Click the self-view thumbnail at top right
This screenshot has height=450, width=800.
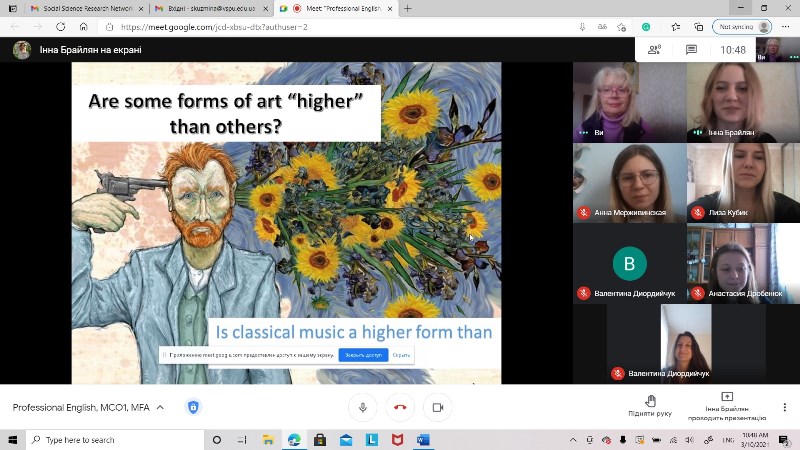[x=778, y=49]
